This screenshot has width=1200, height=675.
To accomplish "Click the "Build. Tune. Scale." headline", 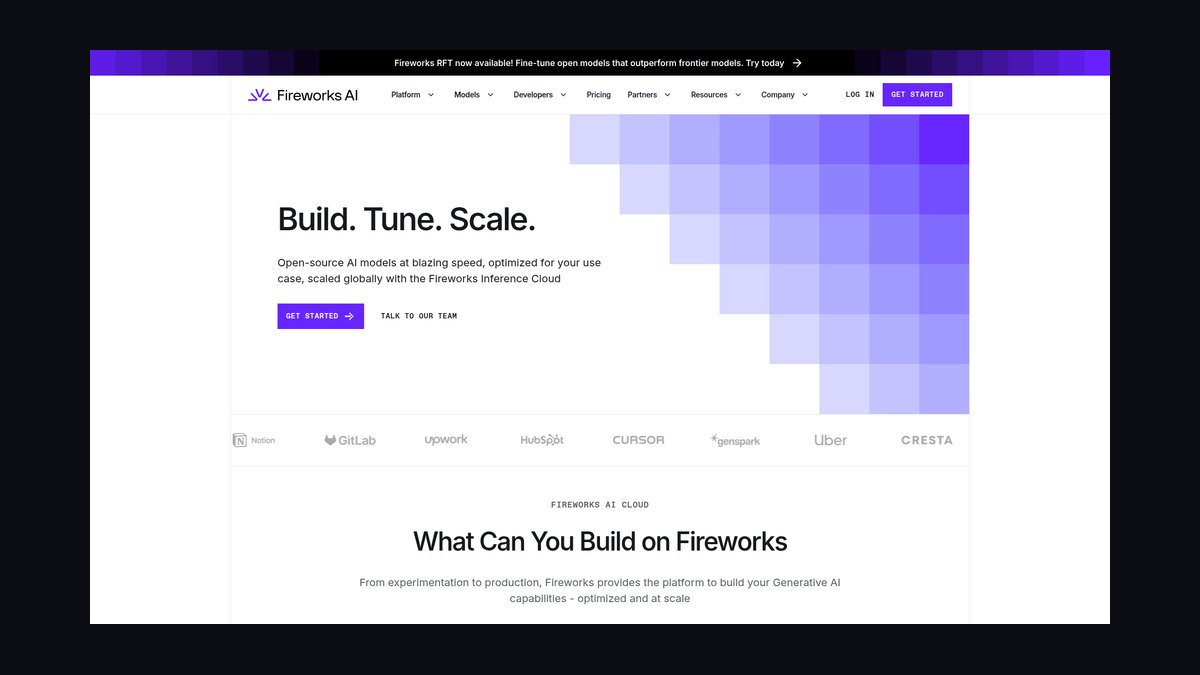I will pyautogui.click(x=406, y=219).
